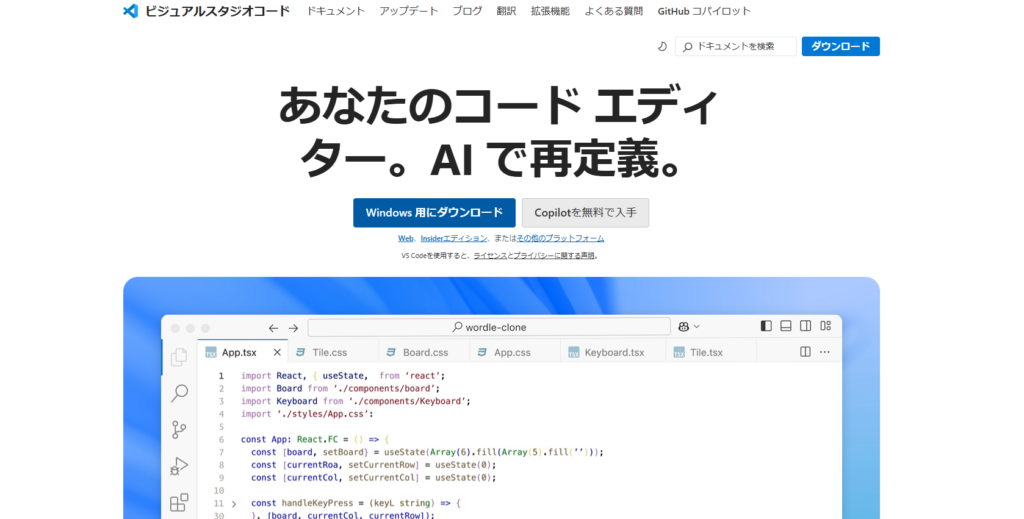Open the GitHub コパイロット menu item
This screenshot has height=519, width=1024.
[704, 11]
